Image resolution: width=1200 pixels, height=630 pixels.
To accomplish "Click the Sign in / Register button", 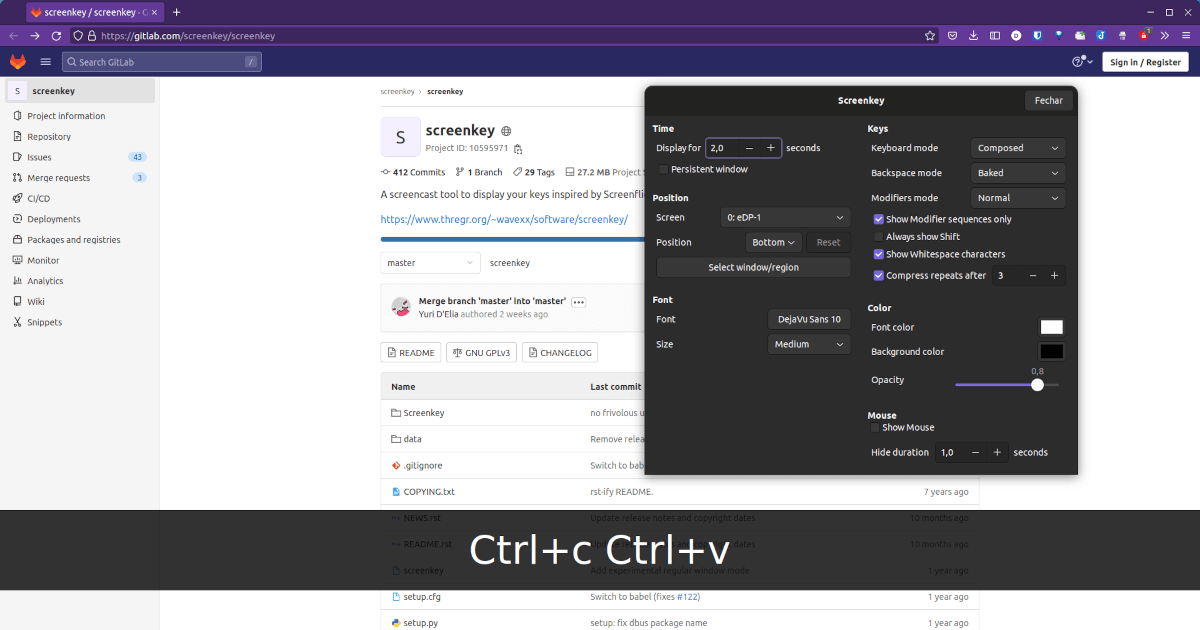I will [1146, 62].
